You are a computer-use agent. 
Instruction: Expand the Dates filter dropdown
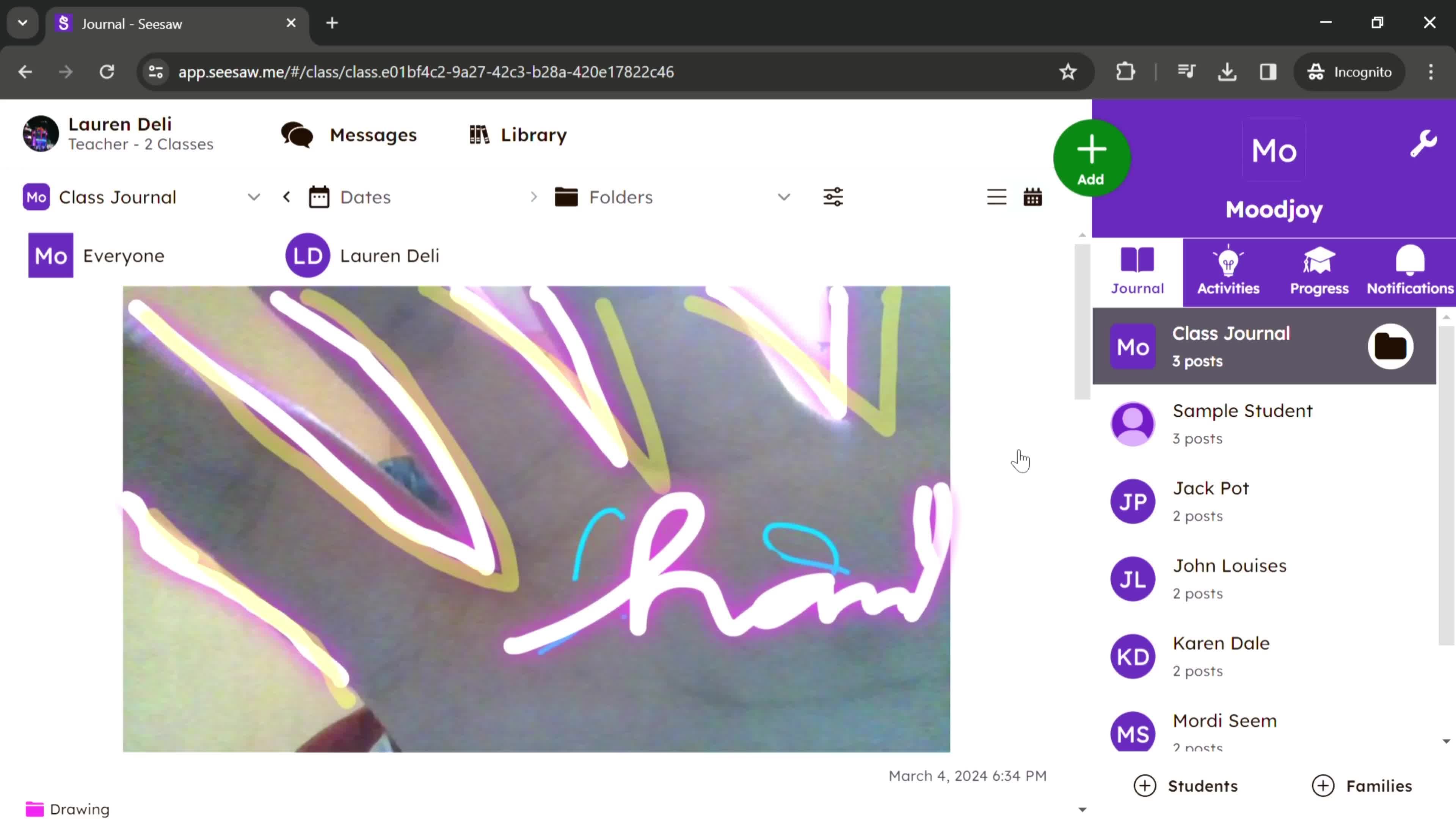coord(365,197)
